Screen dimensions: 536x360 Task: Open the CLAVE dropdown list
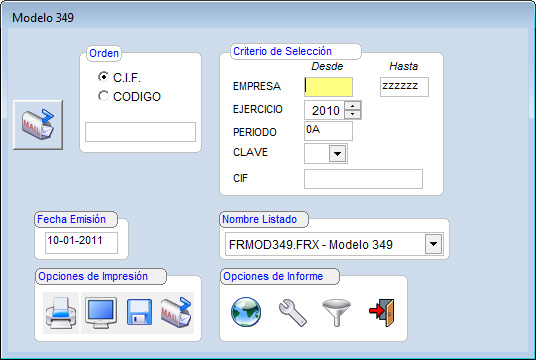click(337, 154)
